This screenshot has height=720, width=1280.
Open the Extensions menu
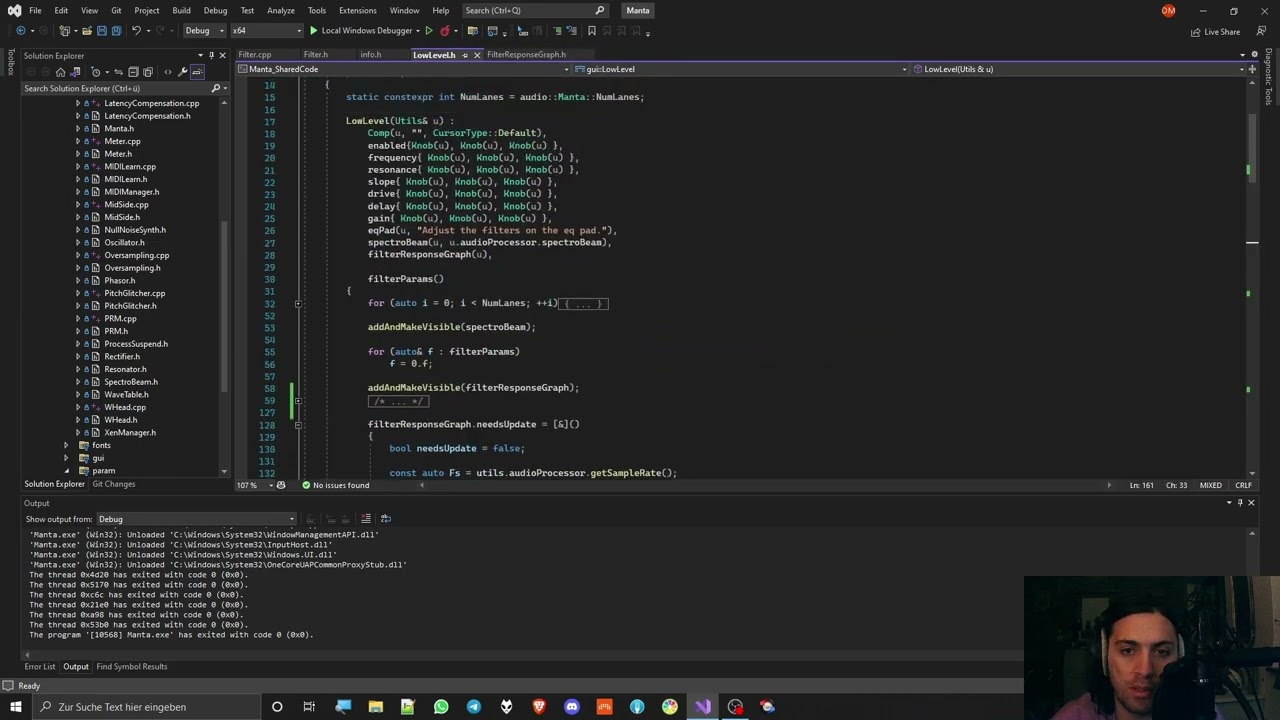357,10
